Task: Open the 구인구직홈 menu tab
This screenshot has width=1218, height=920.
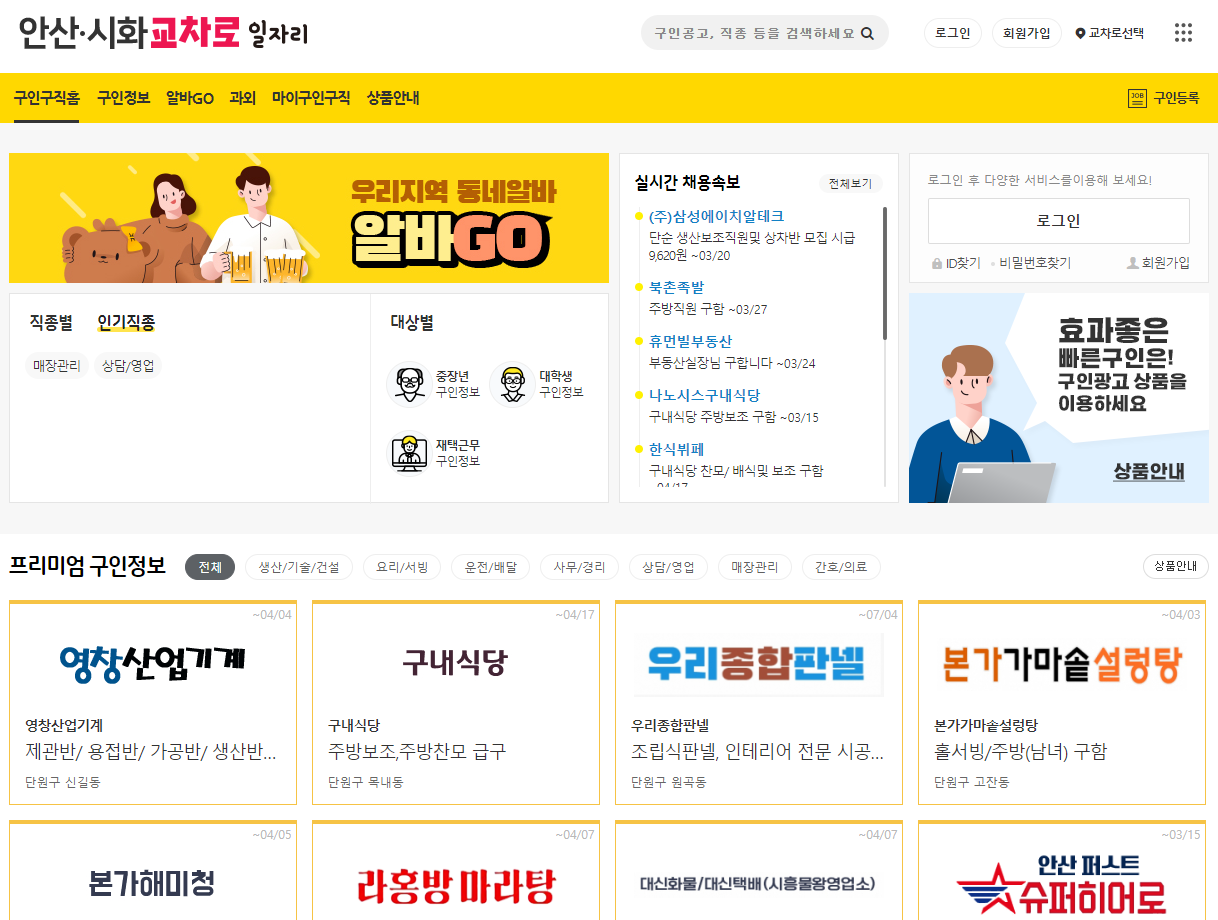Action: (47, 98)
